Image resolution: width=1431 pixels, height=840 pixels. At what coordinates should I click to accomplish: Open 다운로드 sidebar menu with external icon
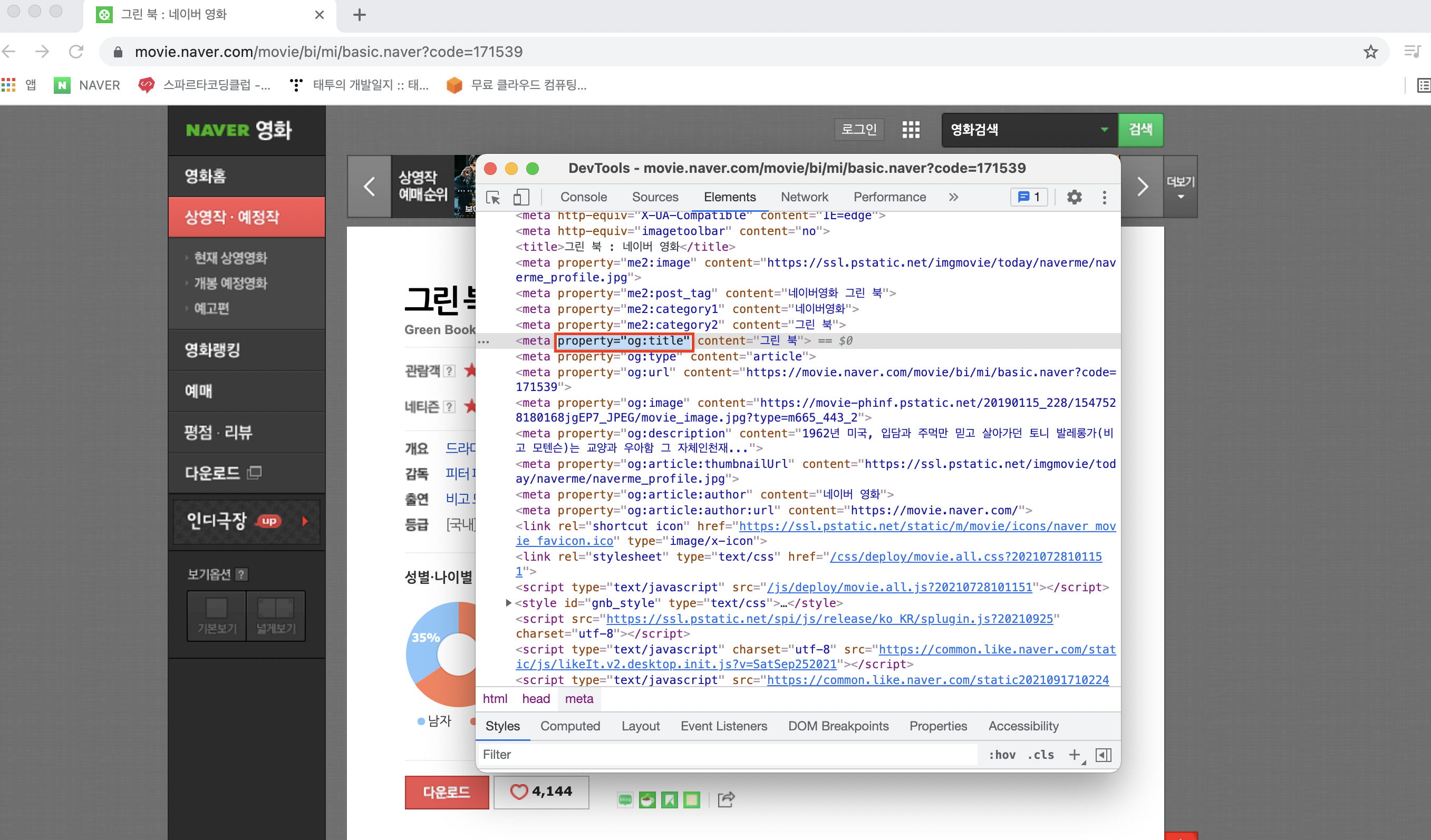pos(246,473)
